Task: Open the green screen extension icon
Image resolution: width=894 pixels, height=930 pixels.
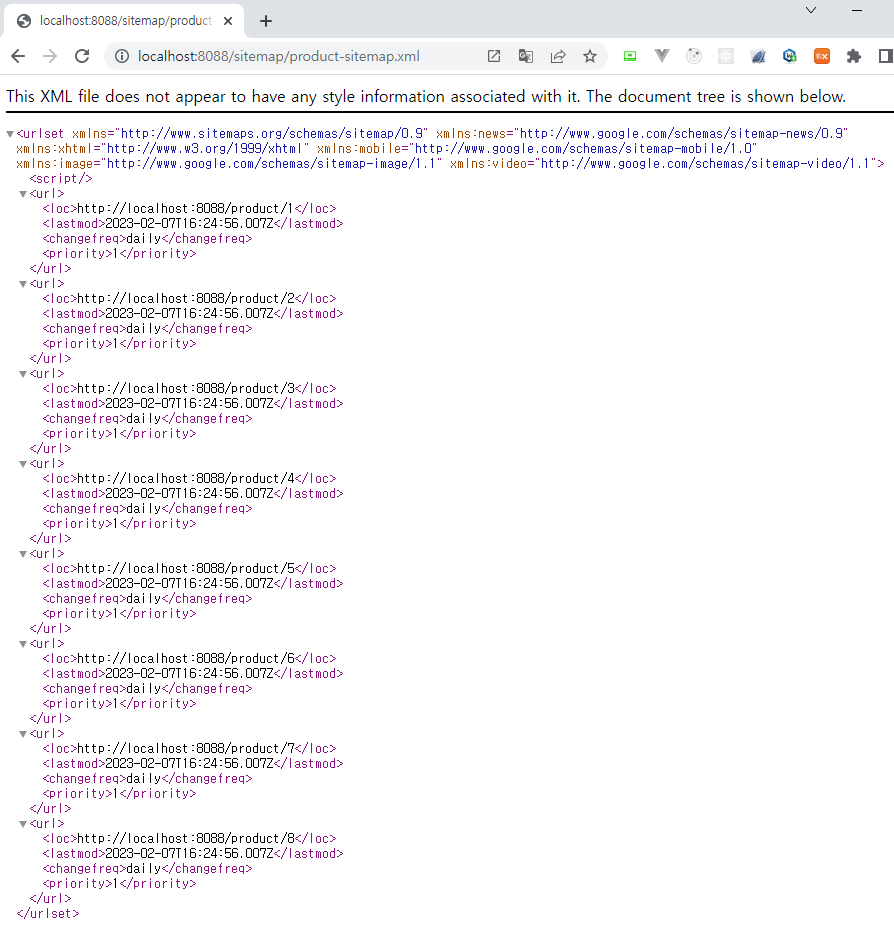Action: 630,56
